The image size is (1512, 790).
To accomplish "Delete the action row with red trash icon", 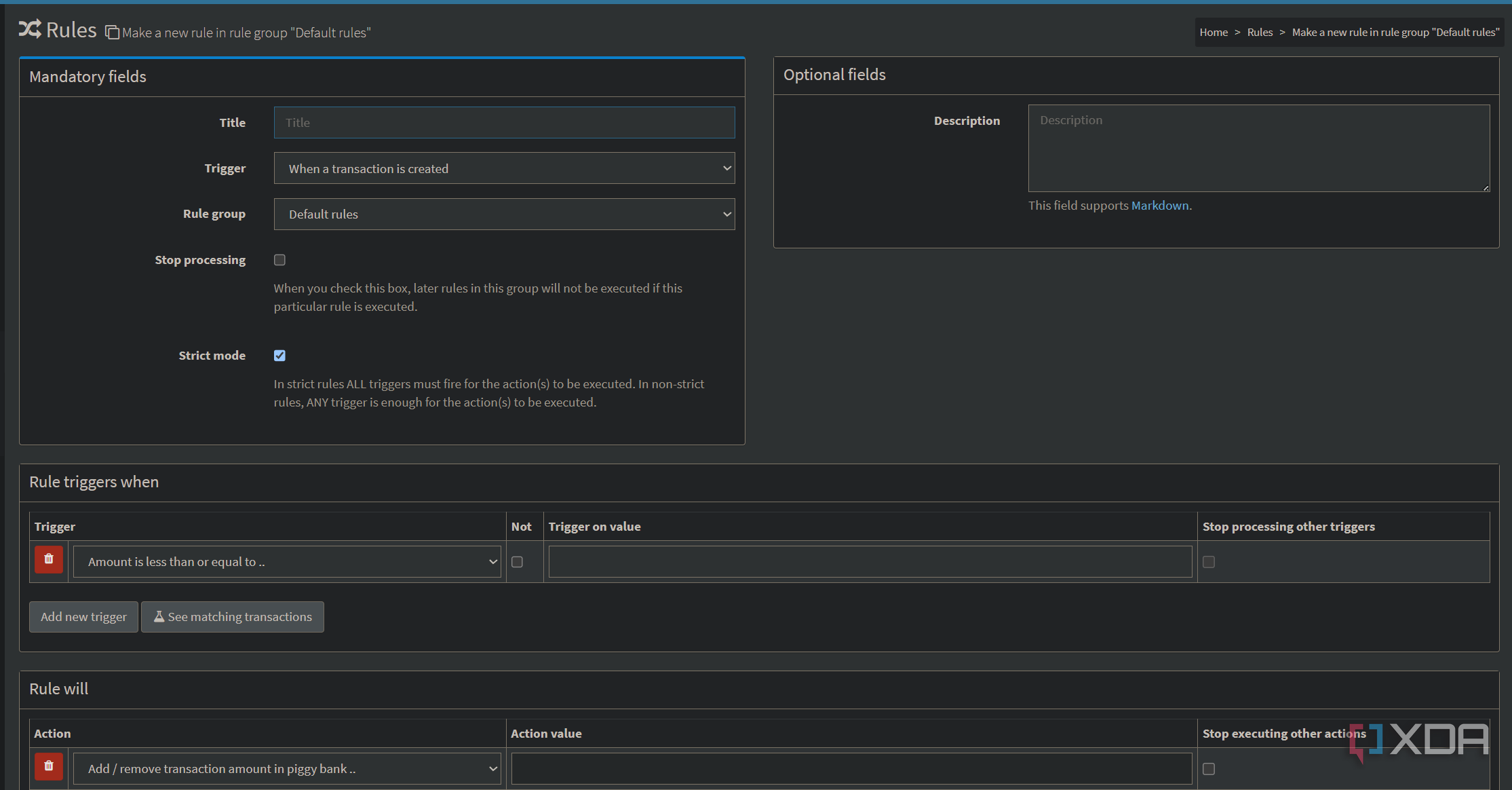I will (49, 766).
